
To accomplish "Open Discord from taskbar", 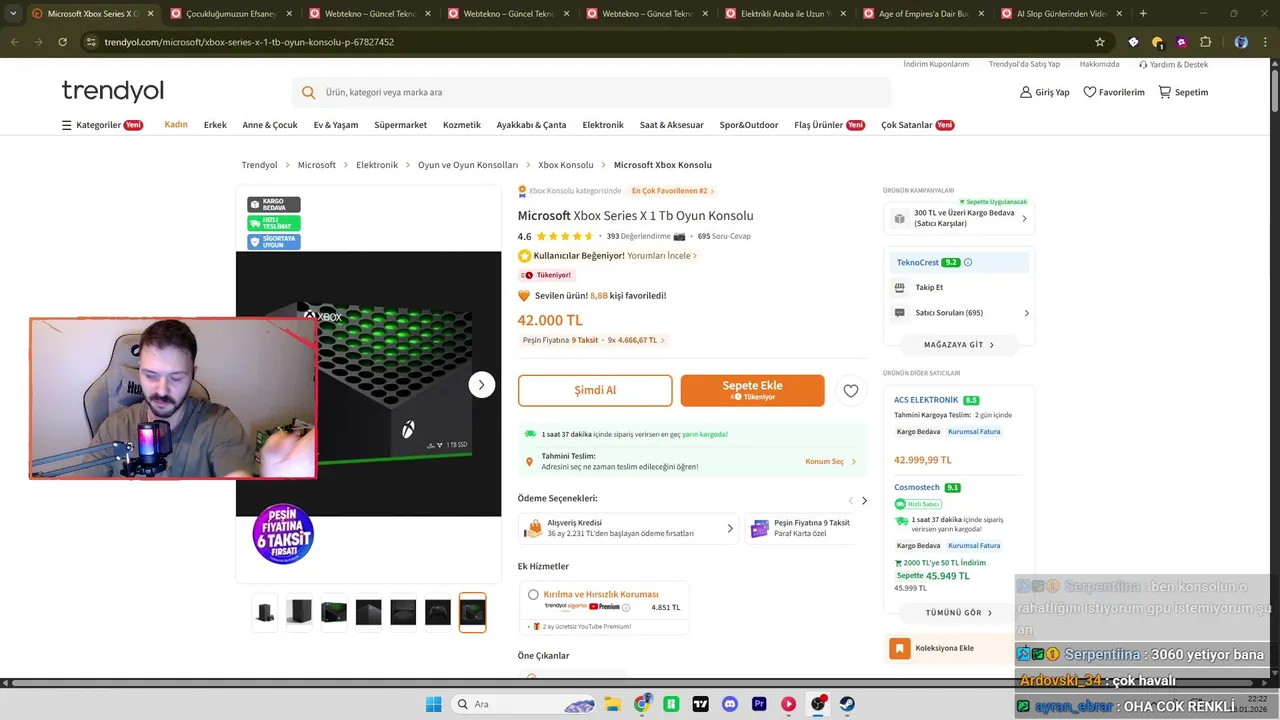I will pos(729,704).
